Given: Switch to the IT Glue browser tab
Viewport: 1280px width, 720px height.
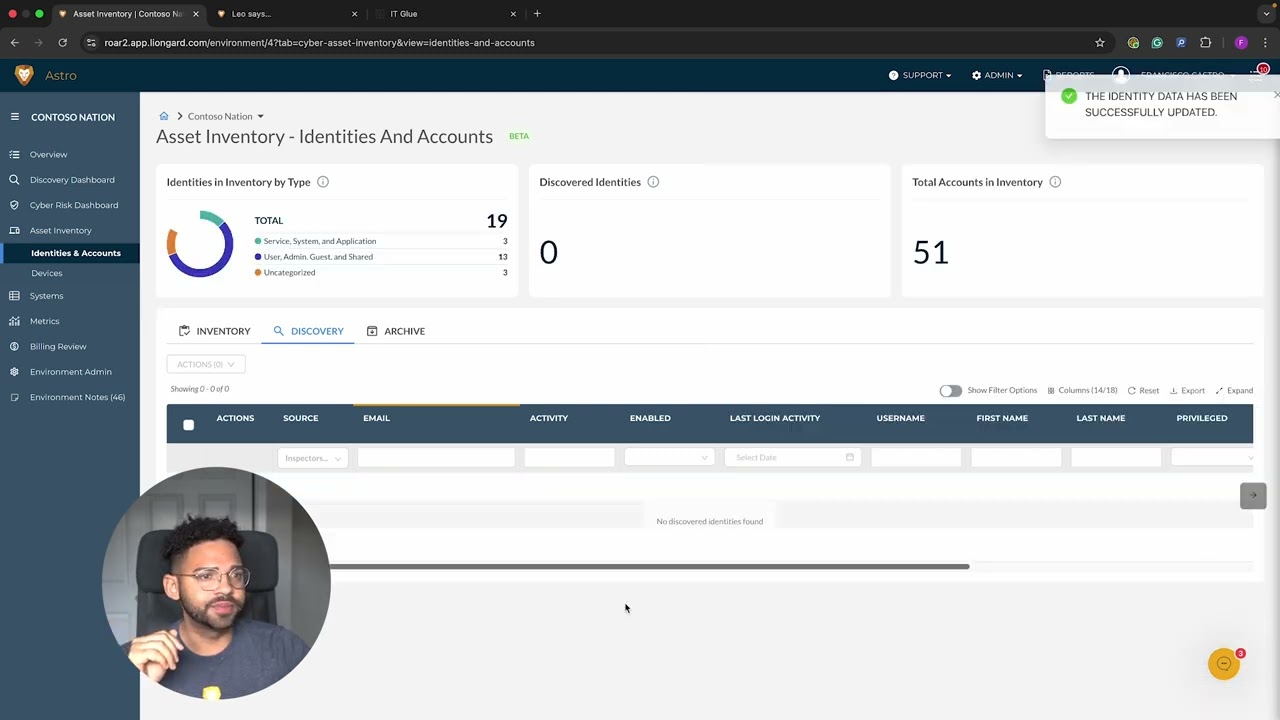Looking at the screenshot, I should coord(447,14).
